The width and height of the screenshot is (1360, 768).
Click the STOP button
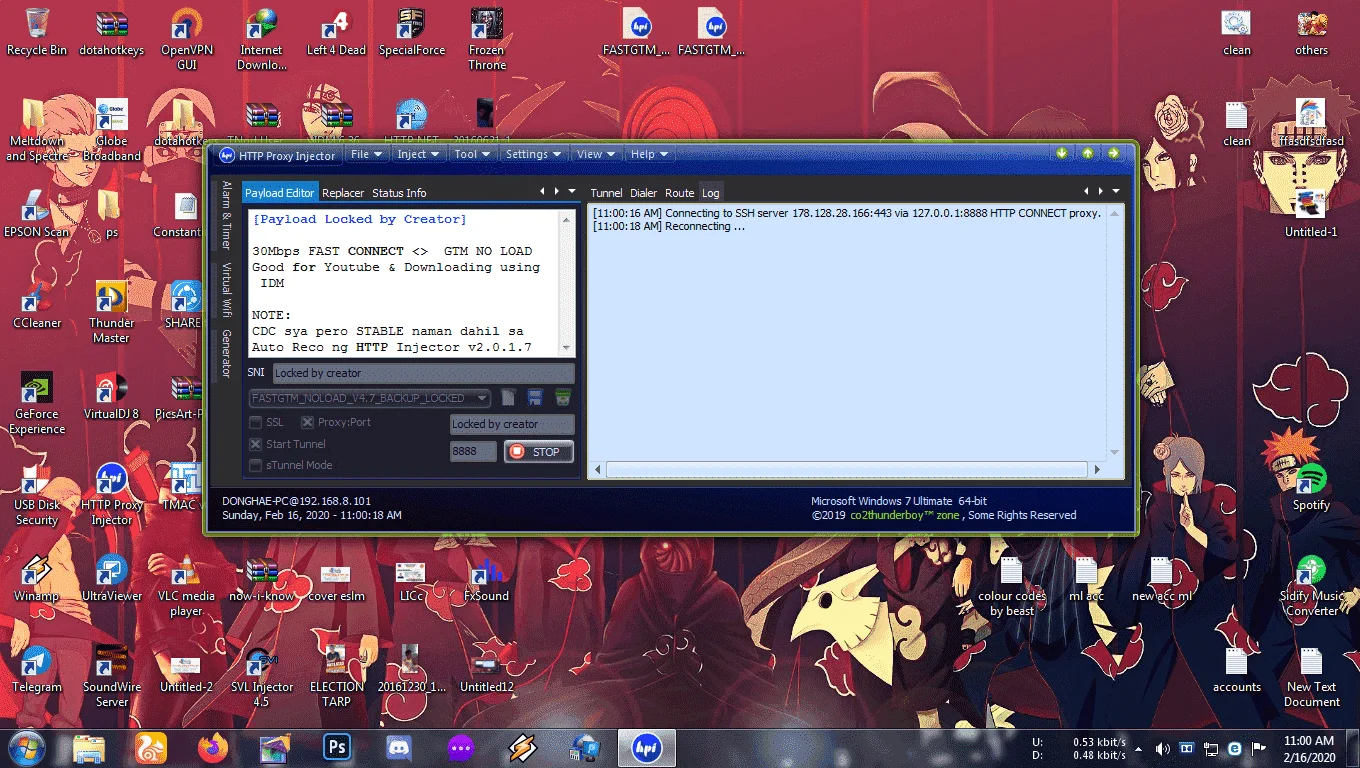[539, 452]
